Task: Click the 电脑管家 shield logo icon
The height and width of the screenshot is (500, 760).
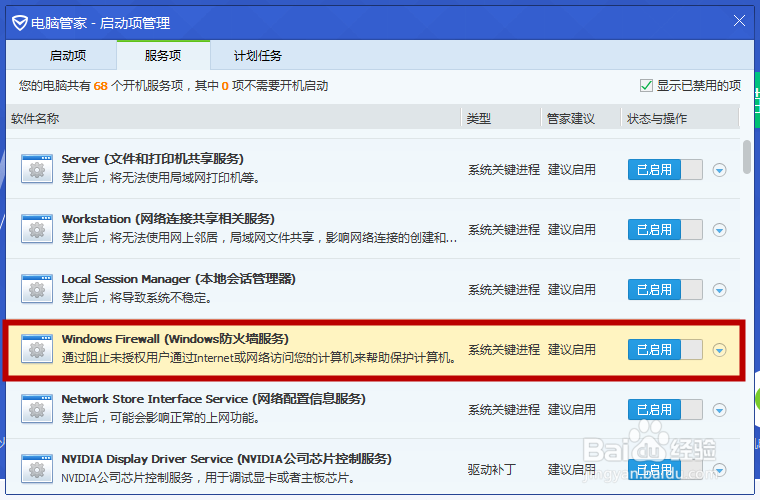Action: (20, 23)
